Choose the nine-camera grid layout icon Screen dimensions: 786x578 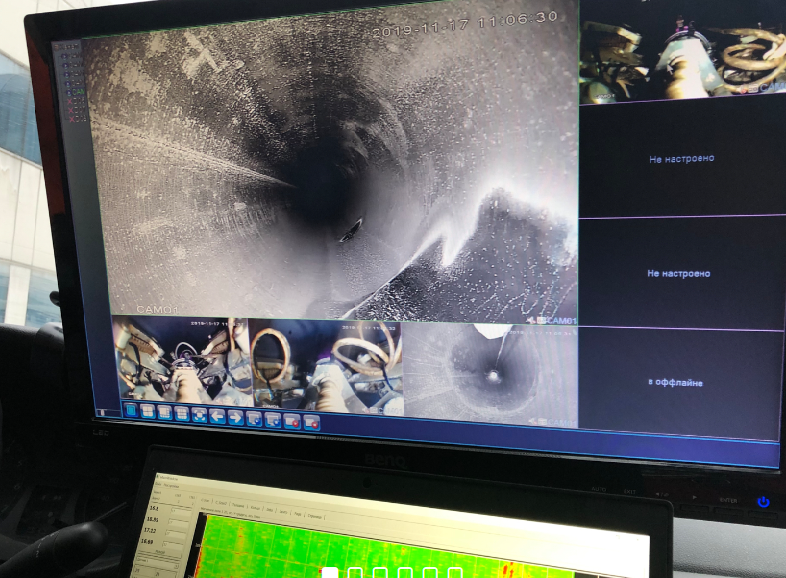click(164, 412)
